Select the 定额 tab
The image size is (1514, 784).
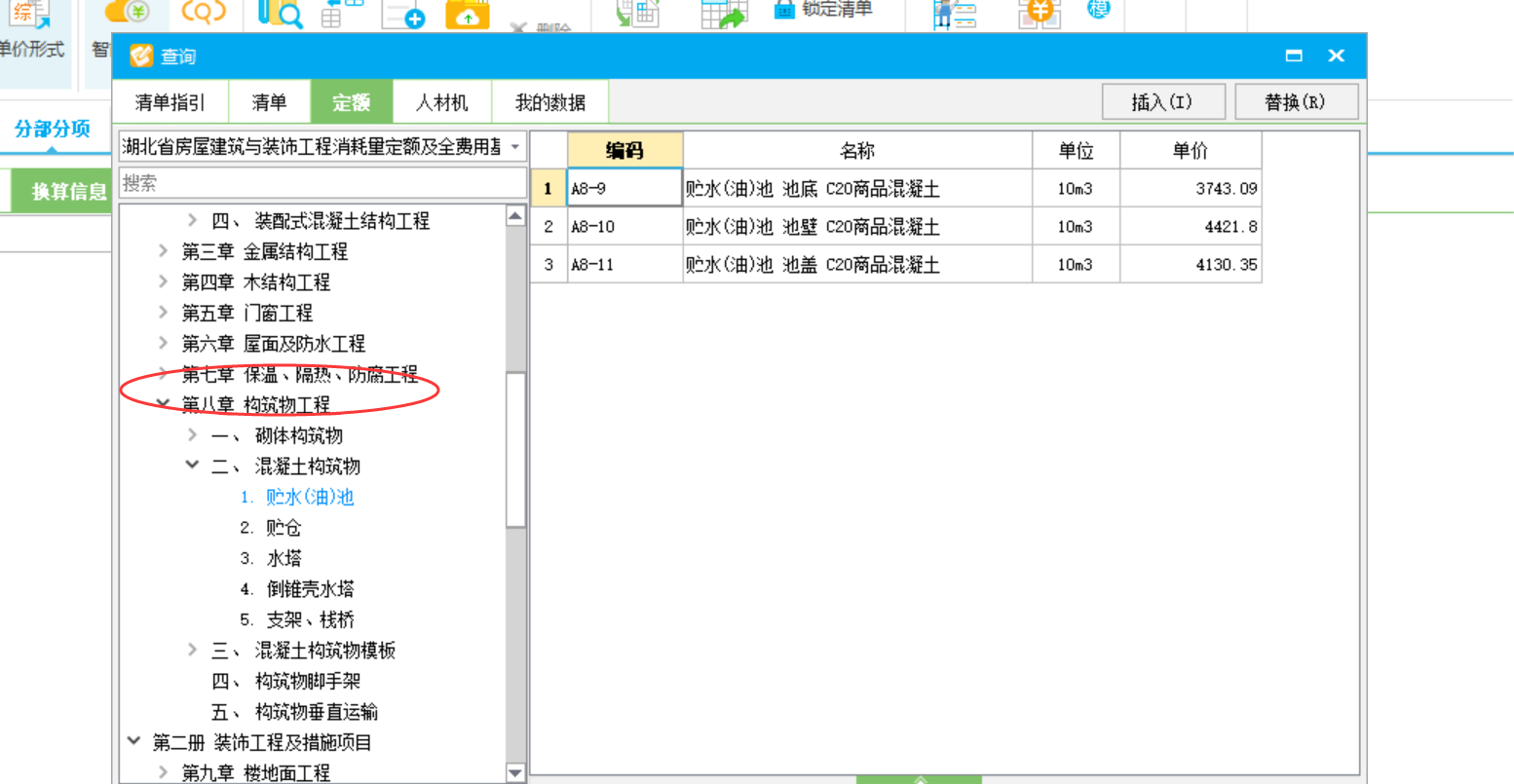pos(352,101)
